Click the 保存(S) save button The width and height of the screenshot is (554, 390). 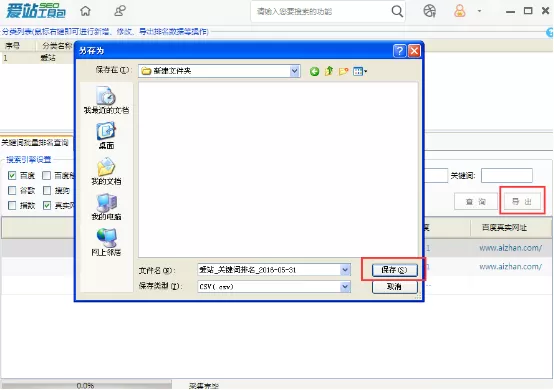point(394,270)
